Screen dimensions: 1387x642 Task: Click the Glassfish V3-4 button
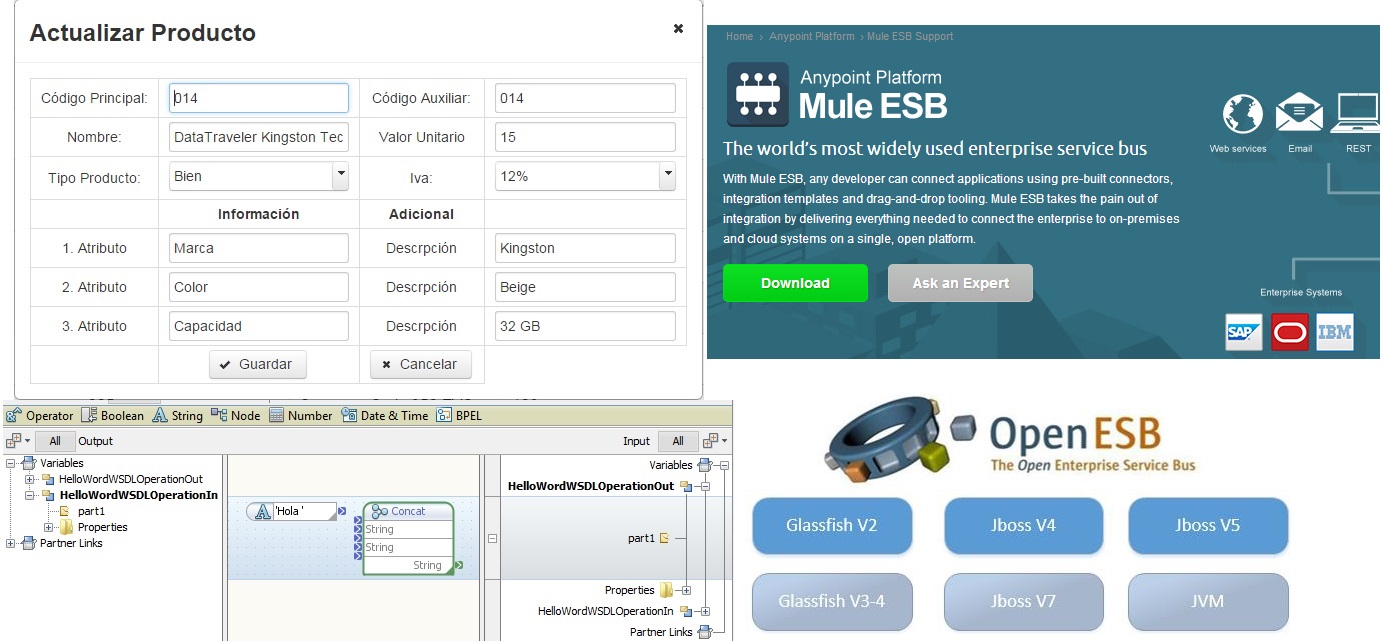click(x=832, y=601)
